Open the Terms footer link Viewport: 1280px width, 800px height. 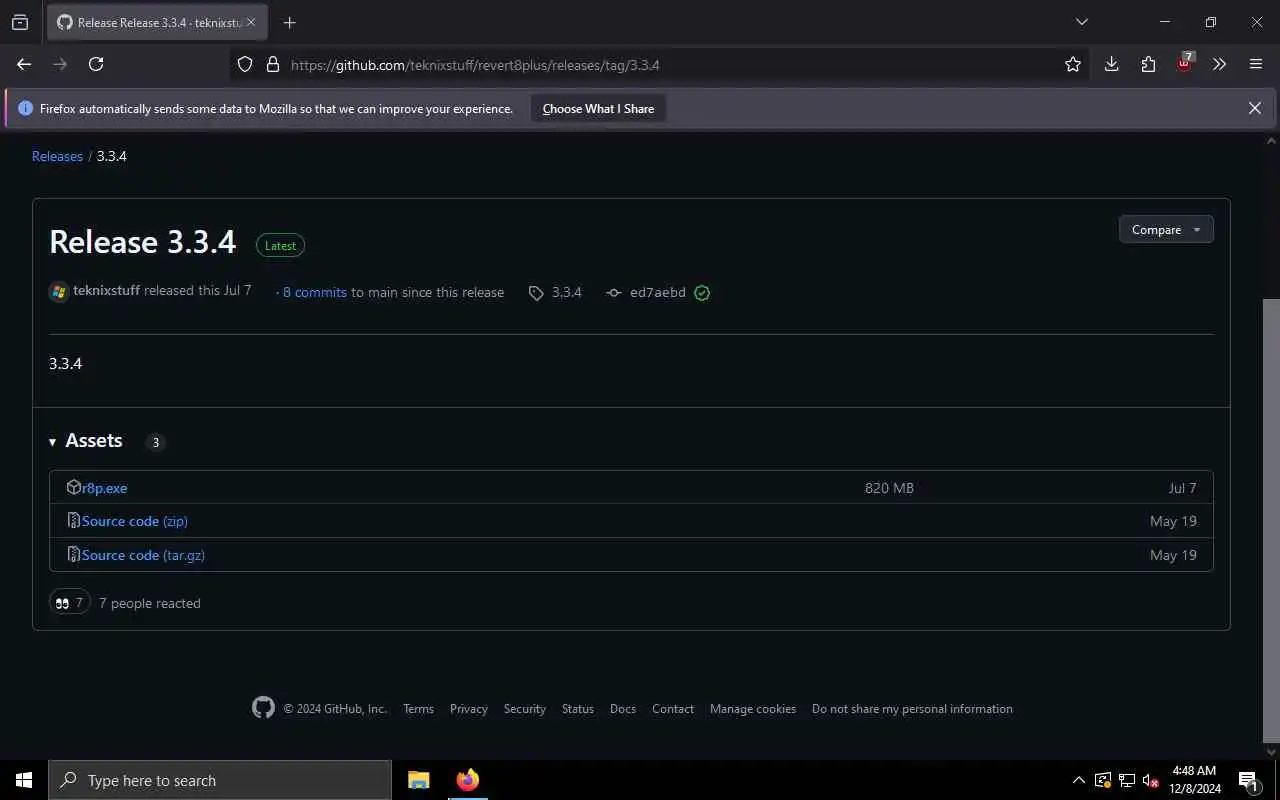(x=418, y=709)
